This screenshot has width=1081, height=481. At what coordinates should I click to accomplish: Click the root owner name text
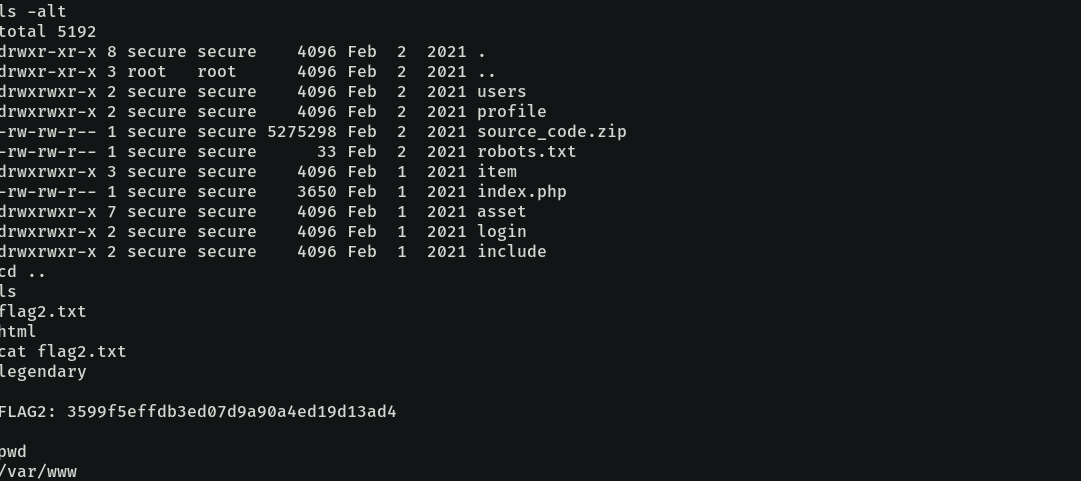(x=146, y=72)
